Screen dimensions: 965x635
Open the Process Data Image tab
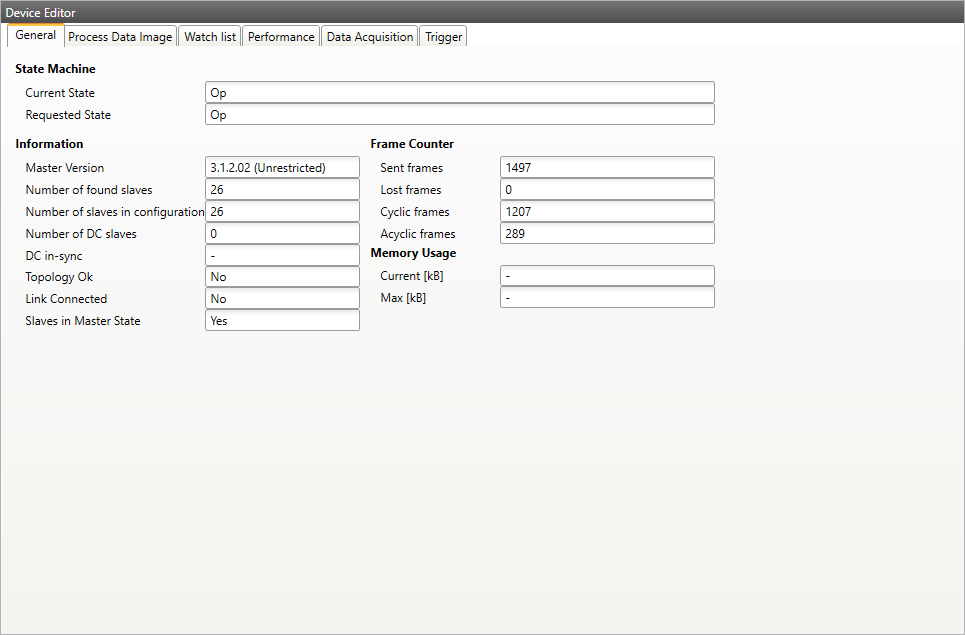[x=120, y=37]
